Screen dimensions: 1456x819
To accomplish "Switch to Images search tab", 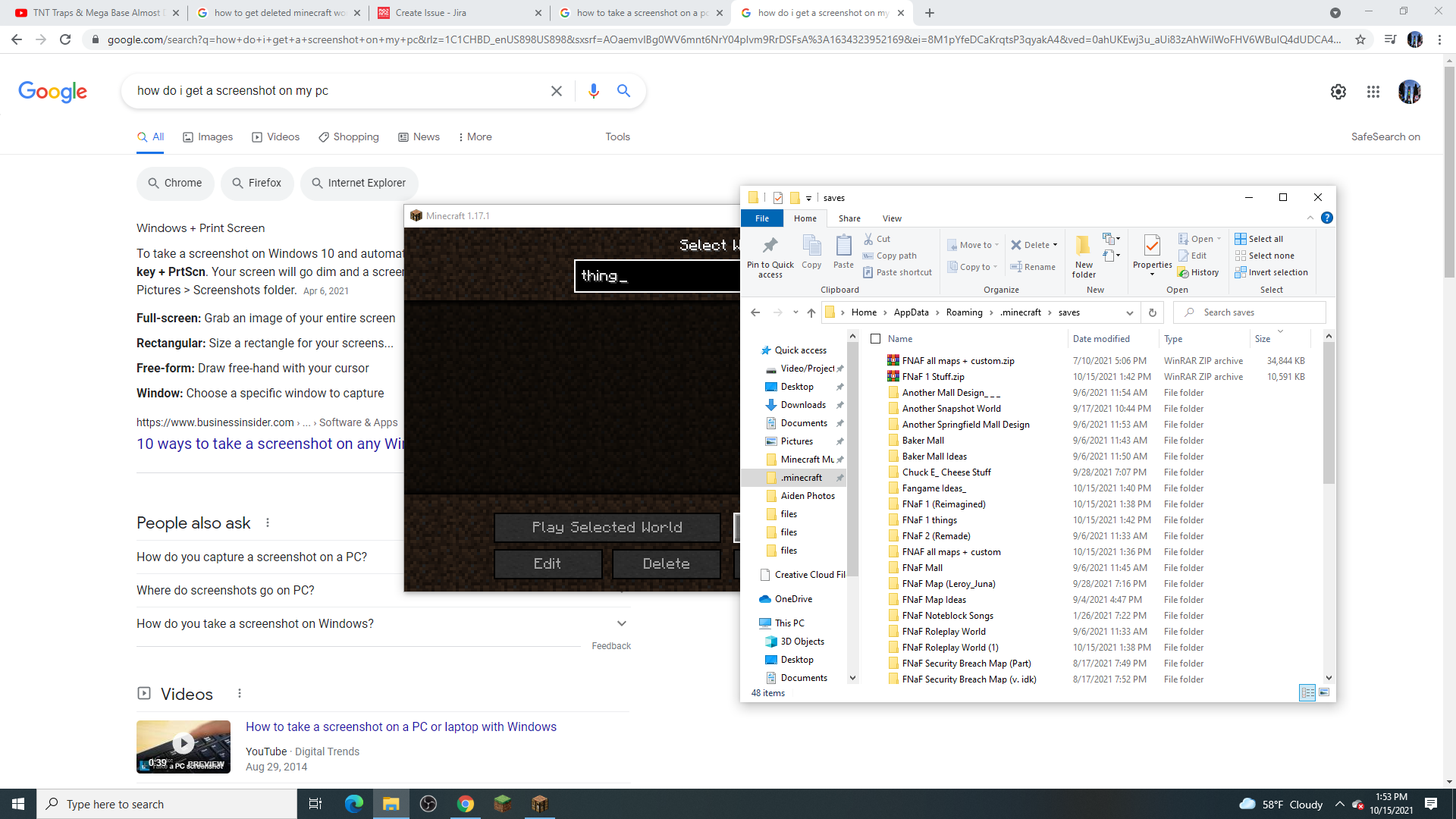I will pos(208,136).
